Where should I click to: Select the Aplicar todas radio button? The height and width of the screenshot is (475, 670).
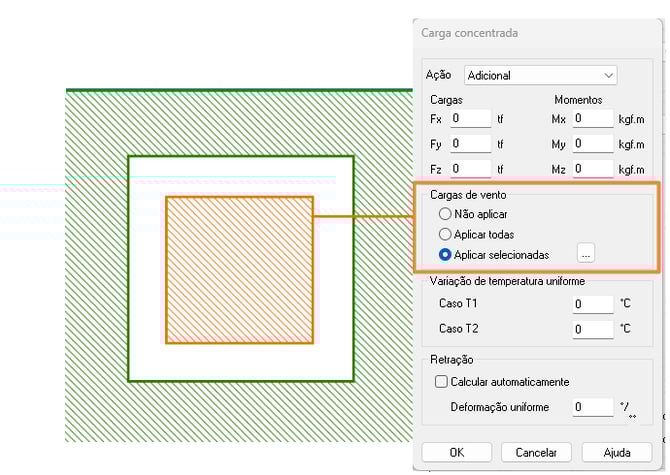(x=446, y=234)
